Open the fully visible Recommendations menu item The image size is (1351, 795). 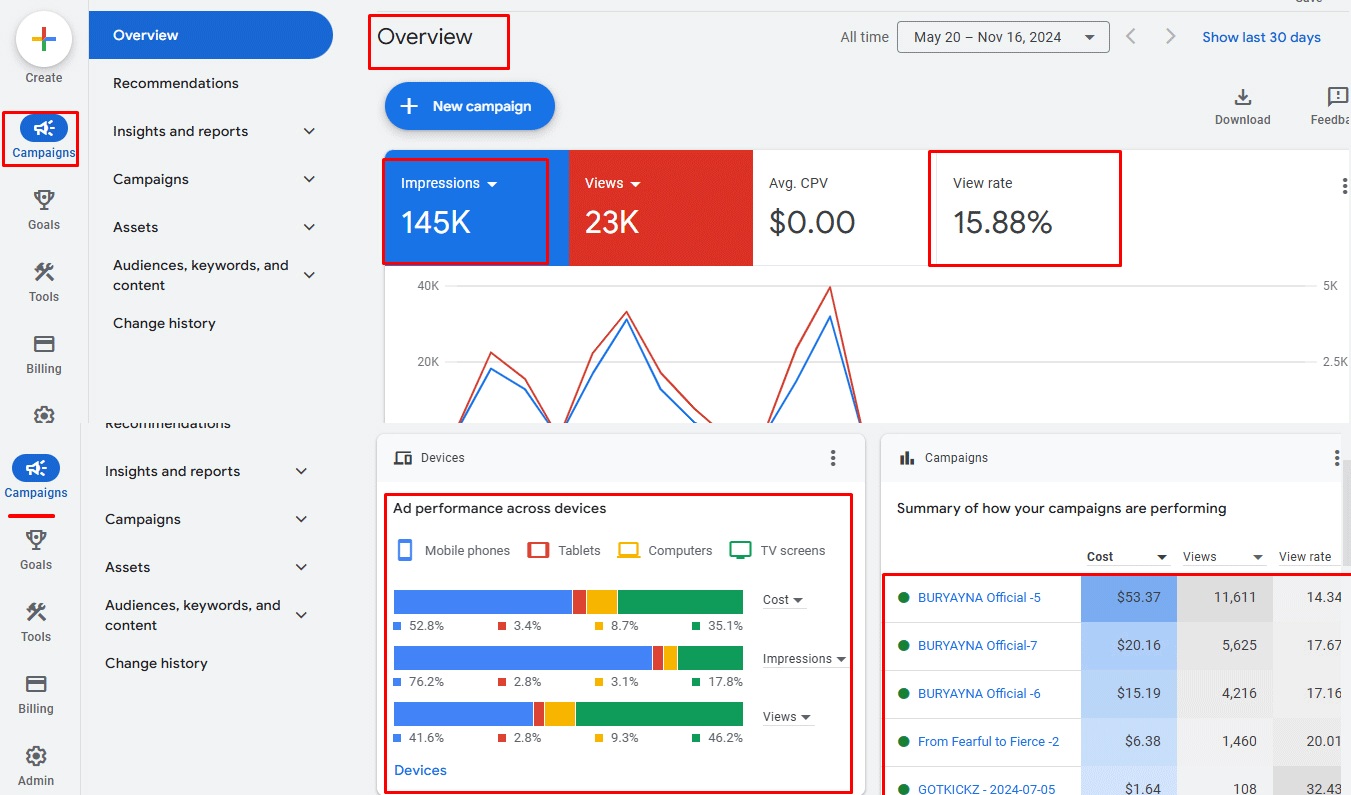[176, 83]
